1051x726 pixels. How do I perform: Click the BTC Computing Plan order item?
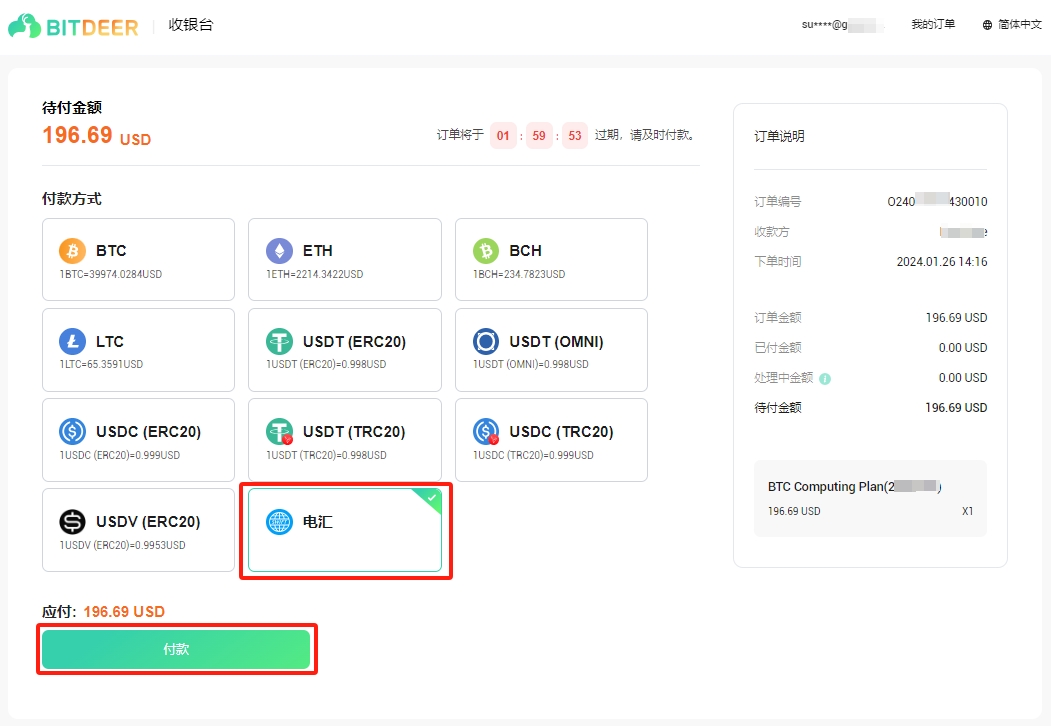pyautogui.click(x=870, y=498)
